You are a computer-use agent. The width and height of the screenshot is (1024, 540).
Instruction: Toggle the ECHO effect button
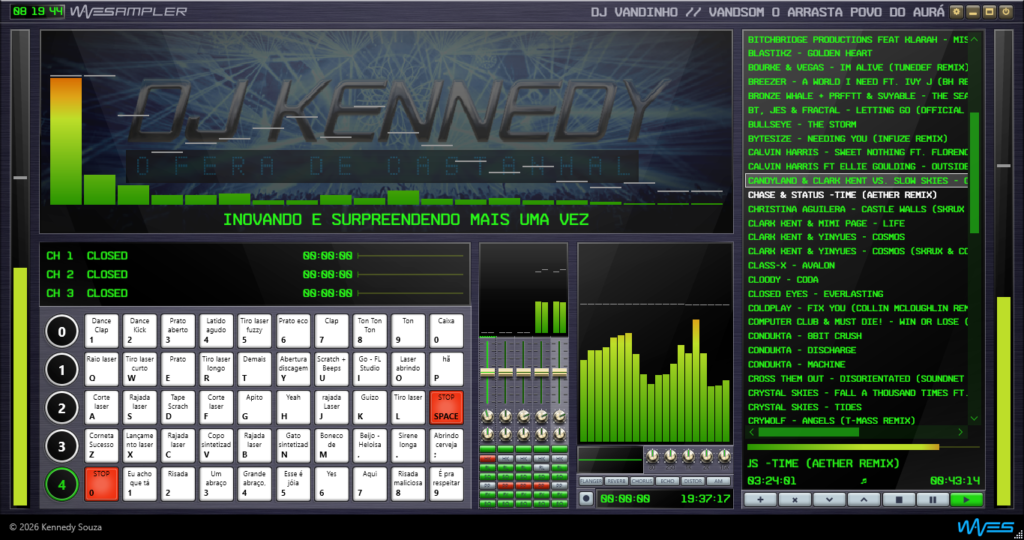pyautogui.click(x=667, y=480)
